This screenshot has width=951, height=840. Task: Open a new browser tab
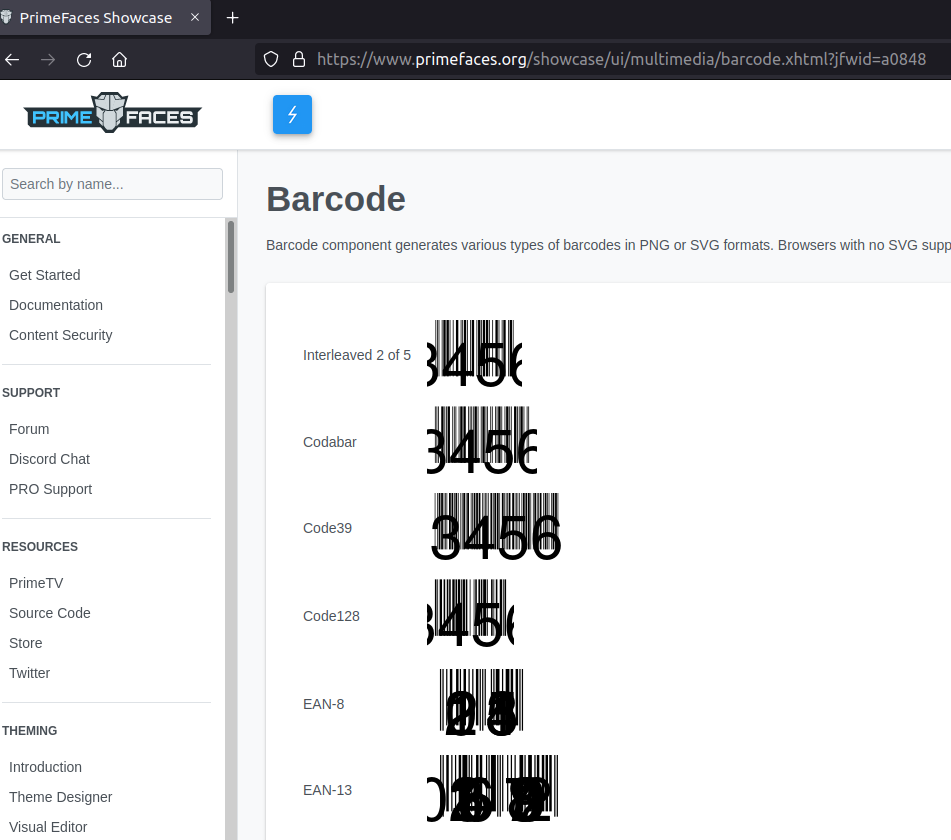click(x=232, y=17)
